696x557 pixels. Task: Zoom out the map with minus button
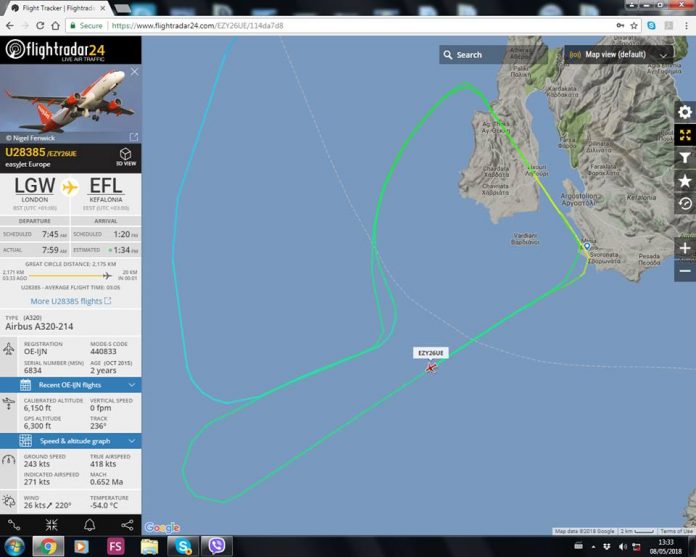pyautogui.click(x=685, y=271)
